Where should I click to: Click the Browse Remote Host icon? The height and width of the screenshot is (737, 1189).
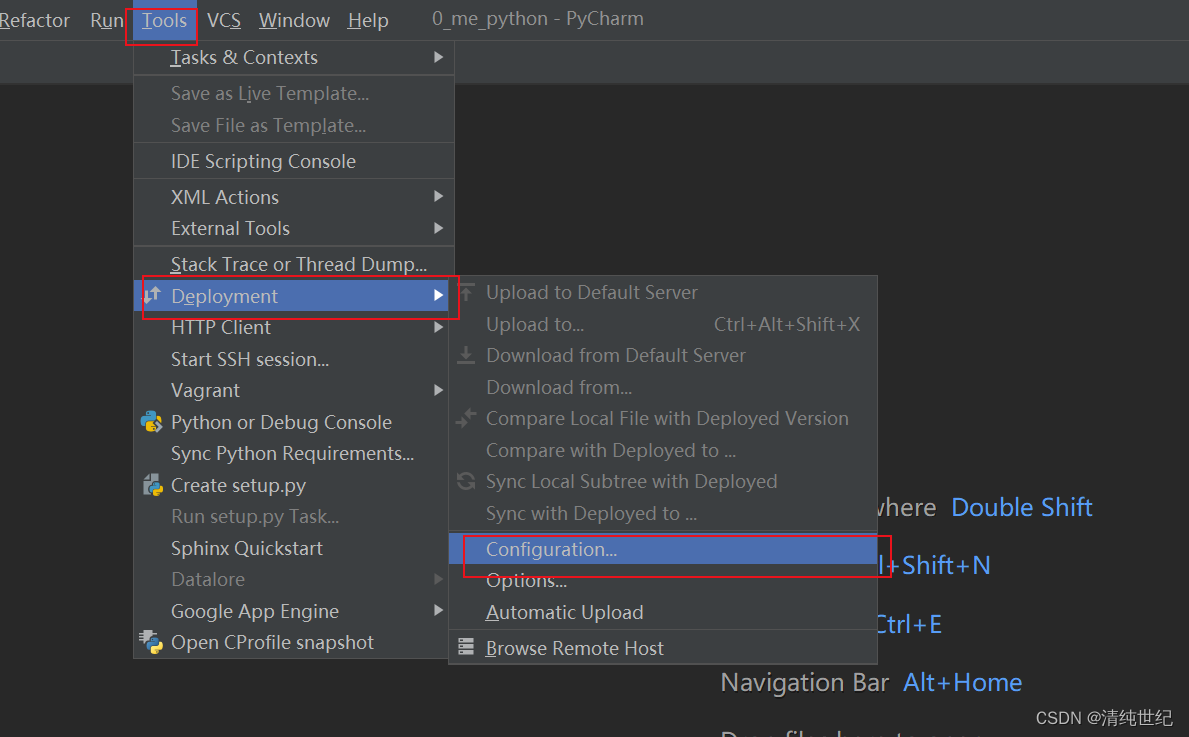pos(466,648)
